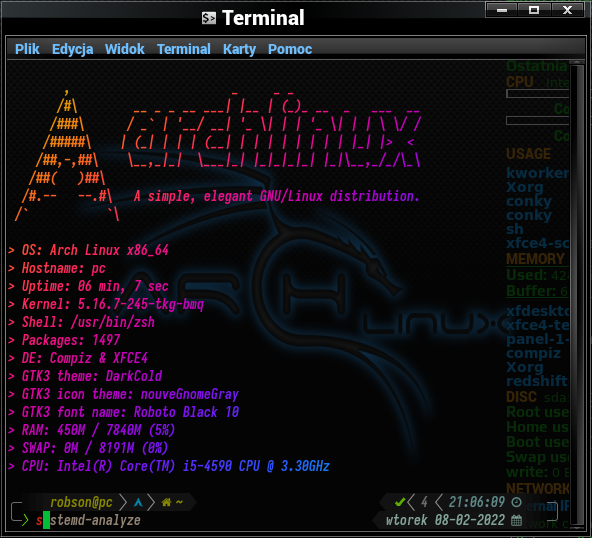Click the Hostname: pc line
Viewport: 592px width, 538px height.
[x=57, y=268]
